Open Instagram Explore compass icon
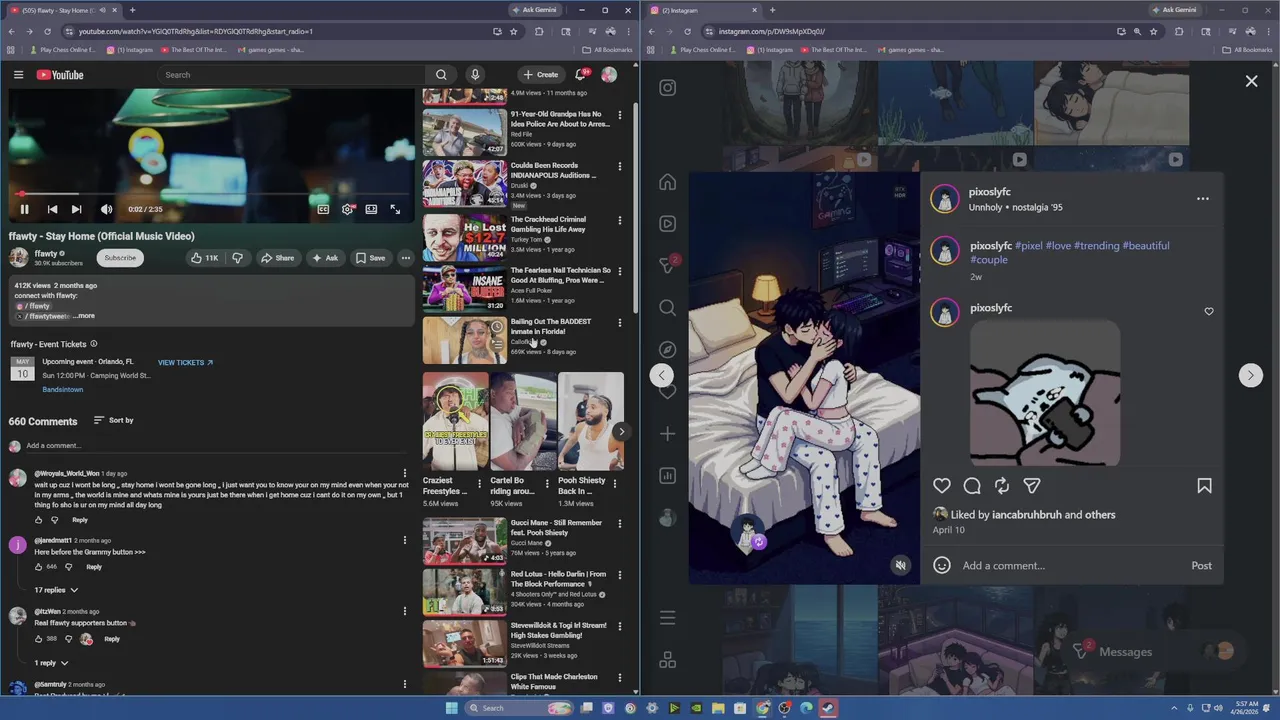Viewport: 1280px width, 720px height. (668, 350)
